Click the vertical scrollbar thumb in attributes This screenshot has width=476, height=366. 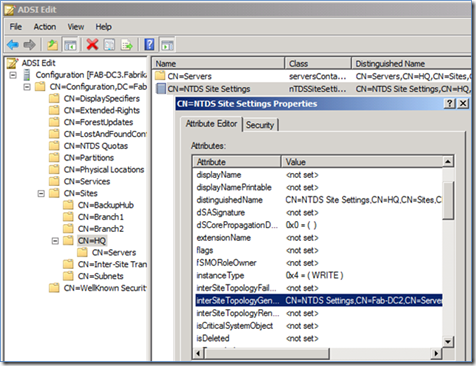448,200
